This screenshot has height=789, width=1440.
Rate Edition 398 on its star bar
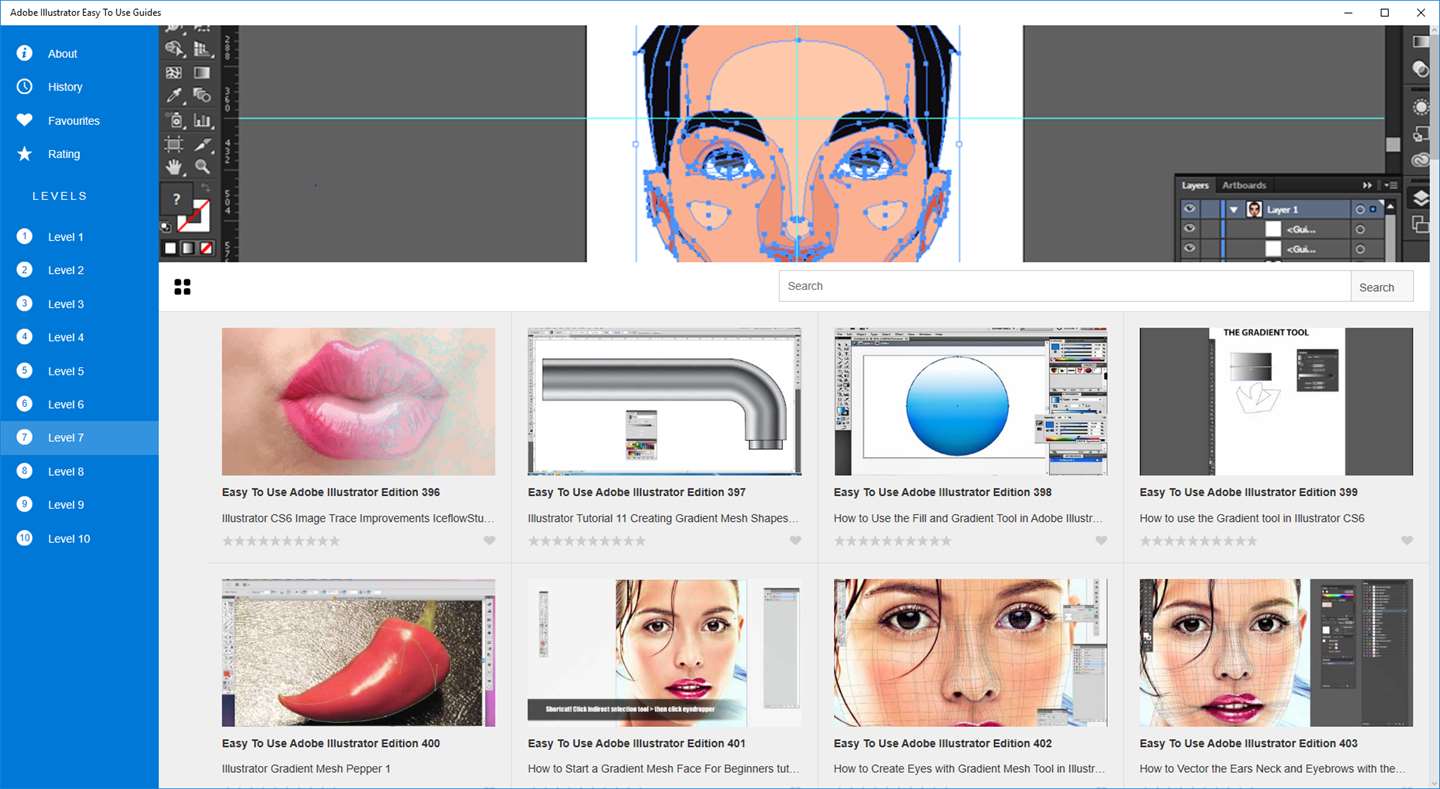click(x=893, y=541)
